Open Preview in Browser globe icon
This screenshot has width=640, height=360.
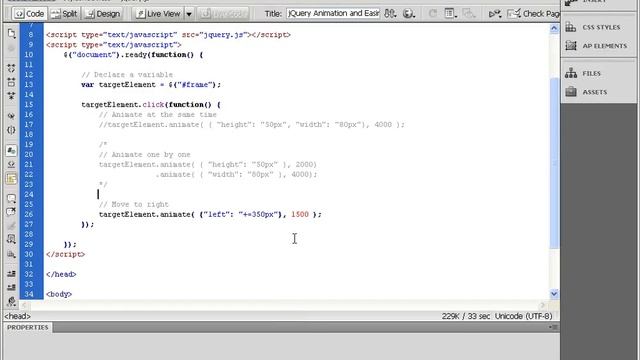(x=408, y=13)
